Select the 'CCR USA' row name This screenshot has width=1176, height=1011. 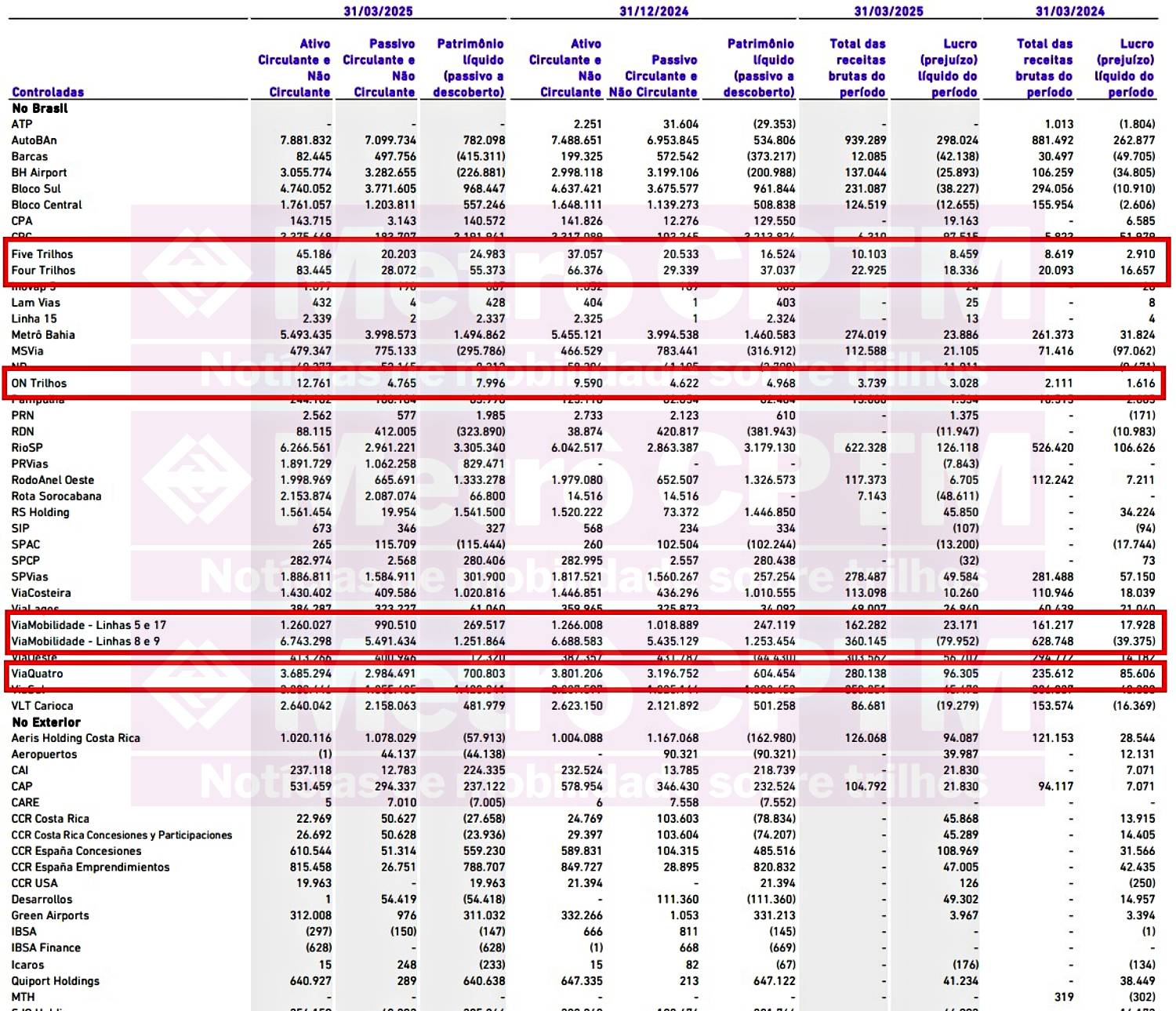tap(34, 882)
